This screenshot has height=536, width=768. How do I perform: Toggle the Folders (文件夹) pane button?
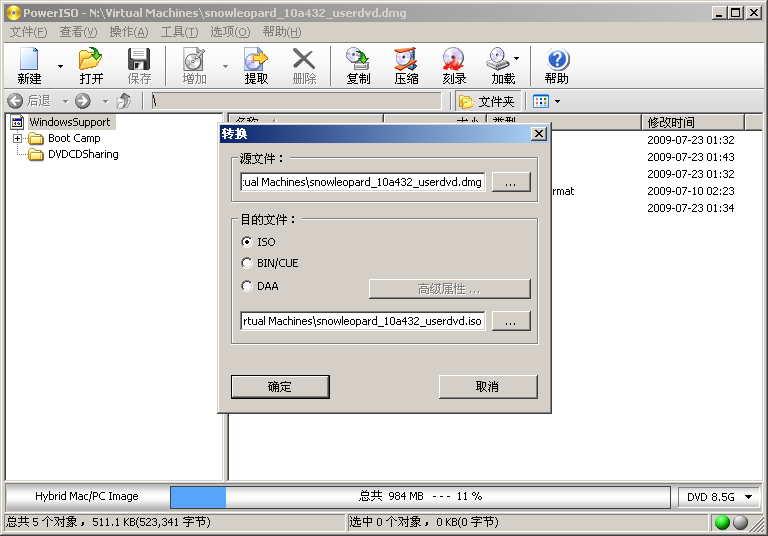tap(486, 101)
